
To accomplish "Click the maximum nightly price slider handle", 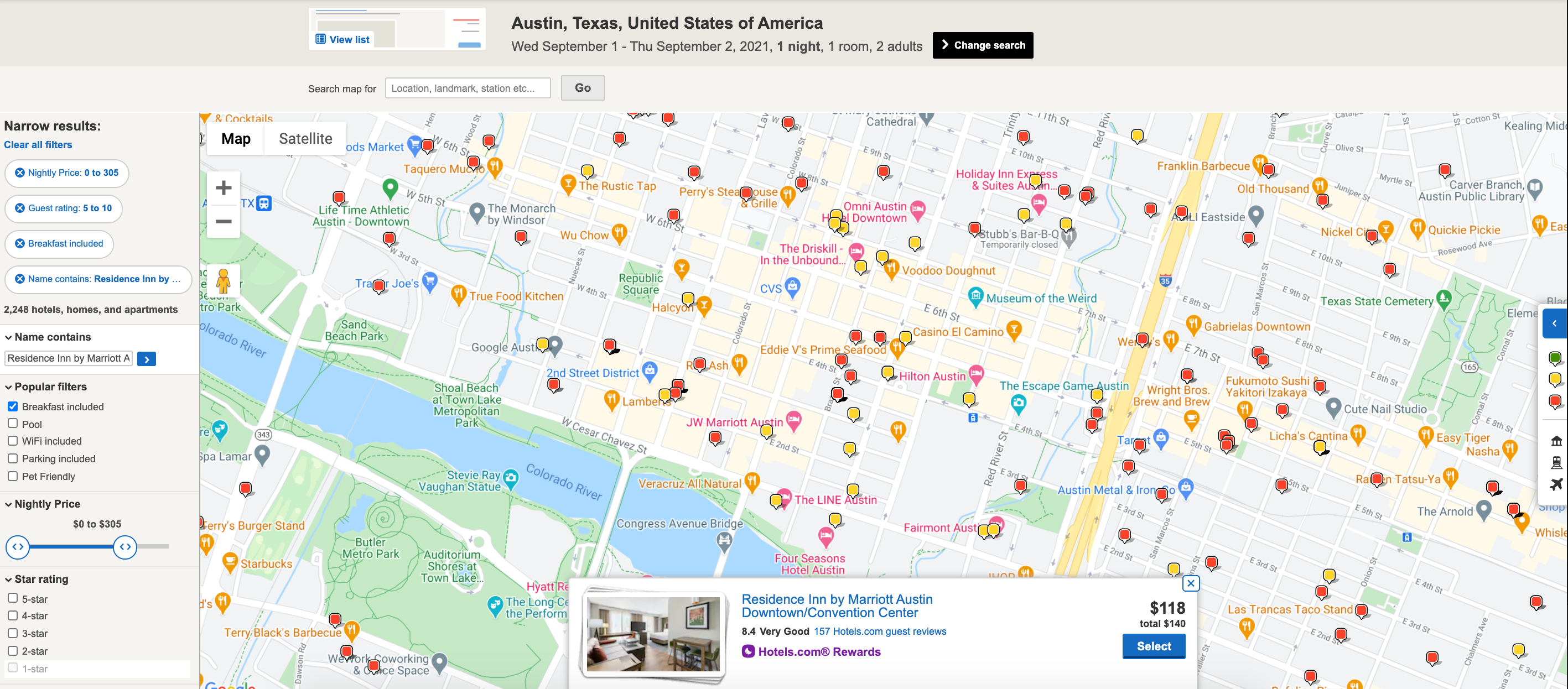I will (126, 547).
